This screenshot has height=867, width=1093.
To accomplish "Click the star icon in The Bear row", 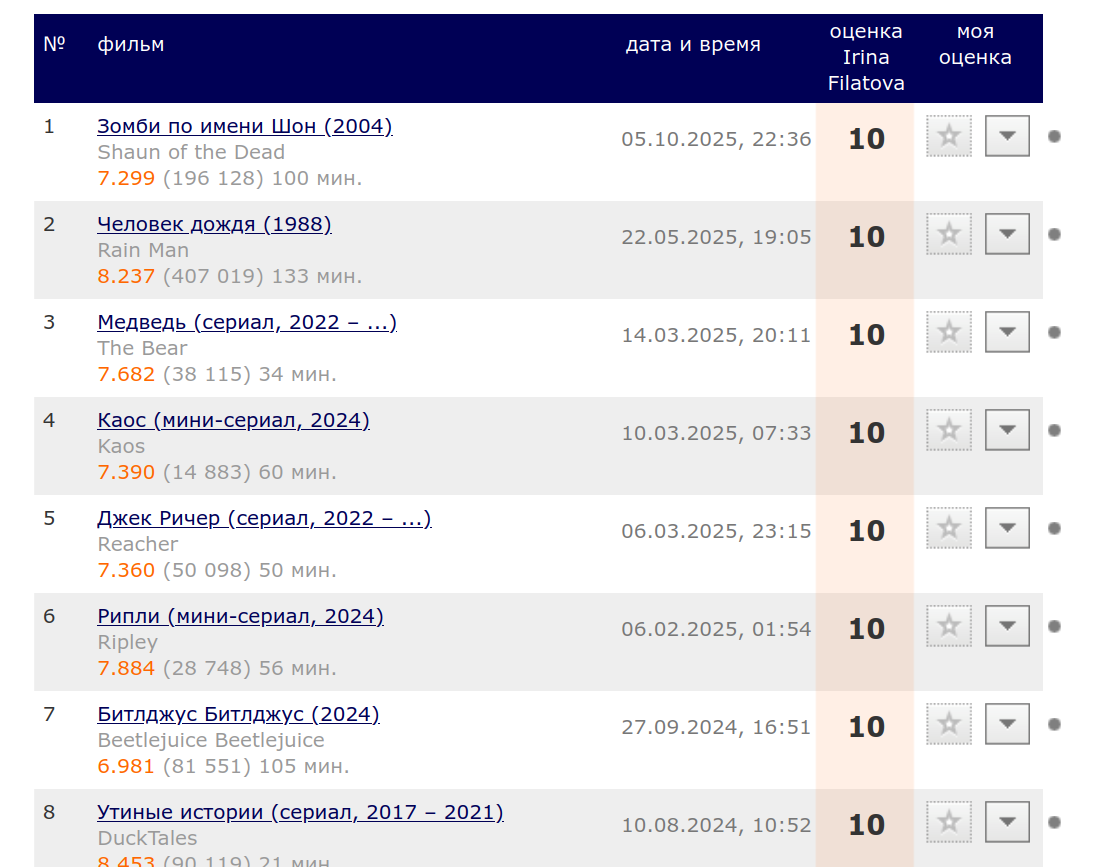I will click(949, 332).
